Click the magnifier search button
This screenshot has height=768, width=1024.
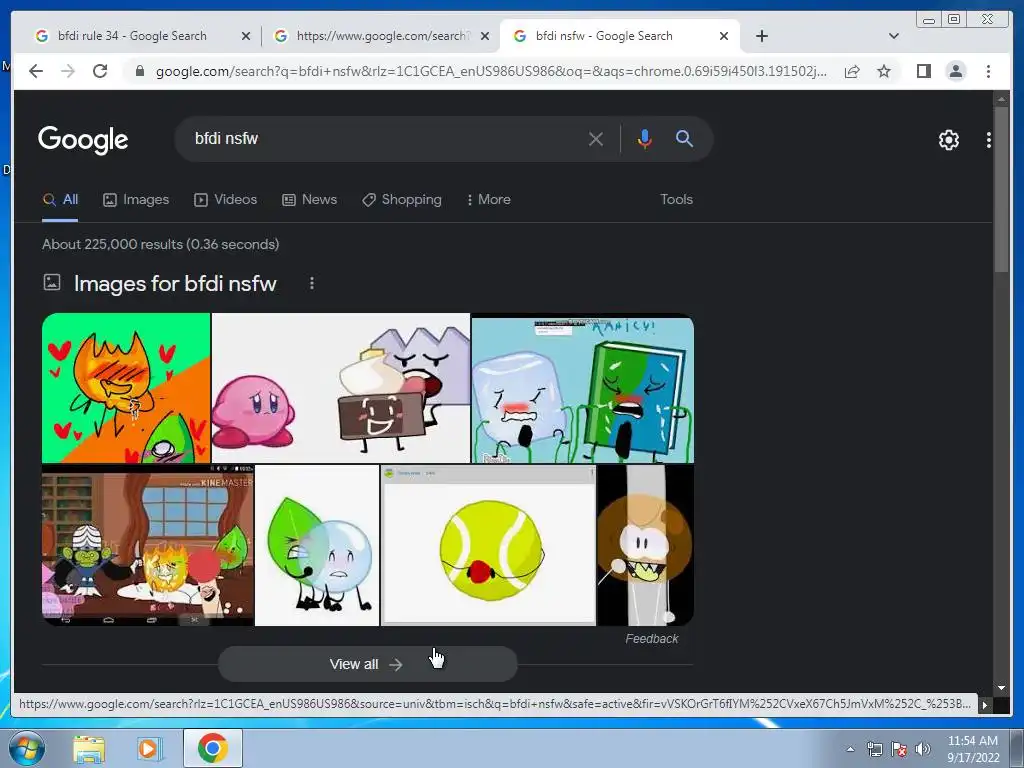pos(684,138)
